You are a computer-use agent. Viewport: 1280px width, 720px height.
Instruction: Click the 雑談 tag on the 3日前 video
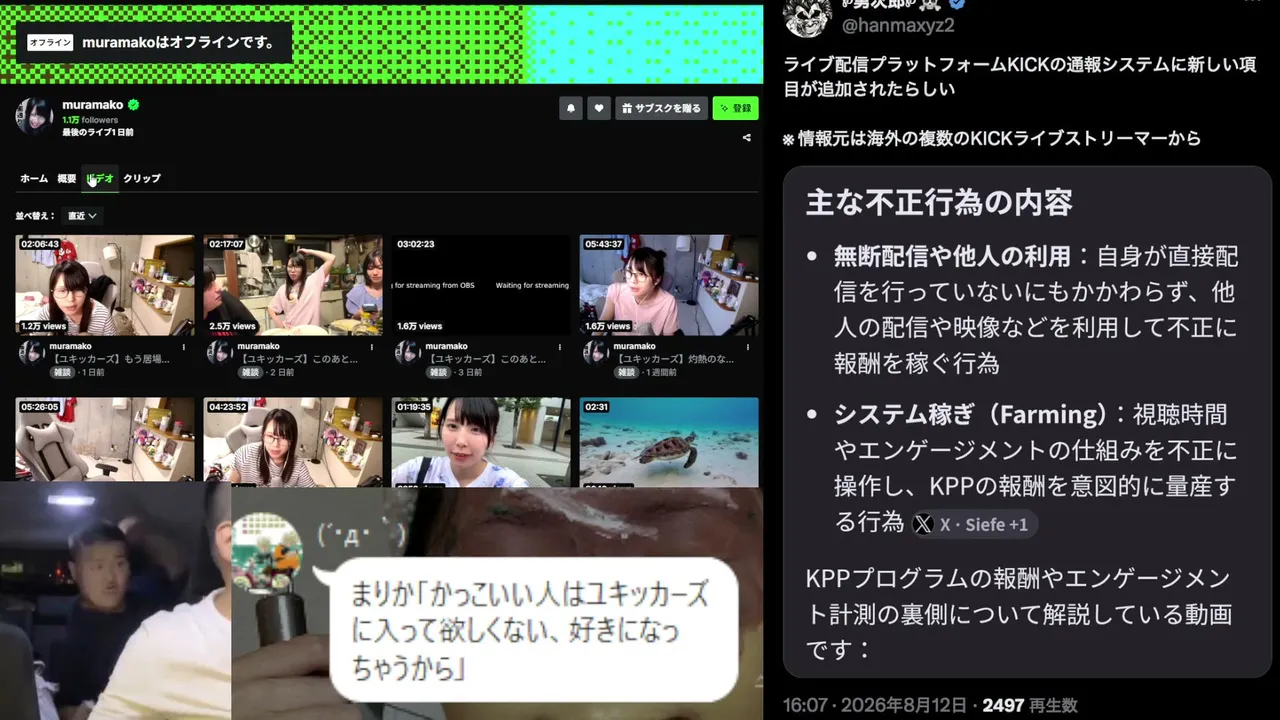point(439,372)
